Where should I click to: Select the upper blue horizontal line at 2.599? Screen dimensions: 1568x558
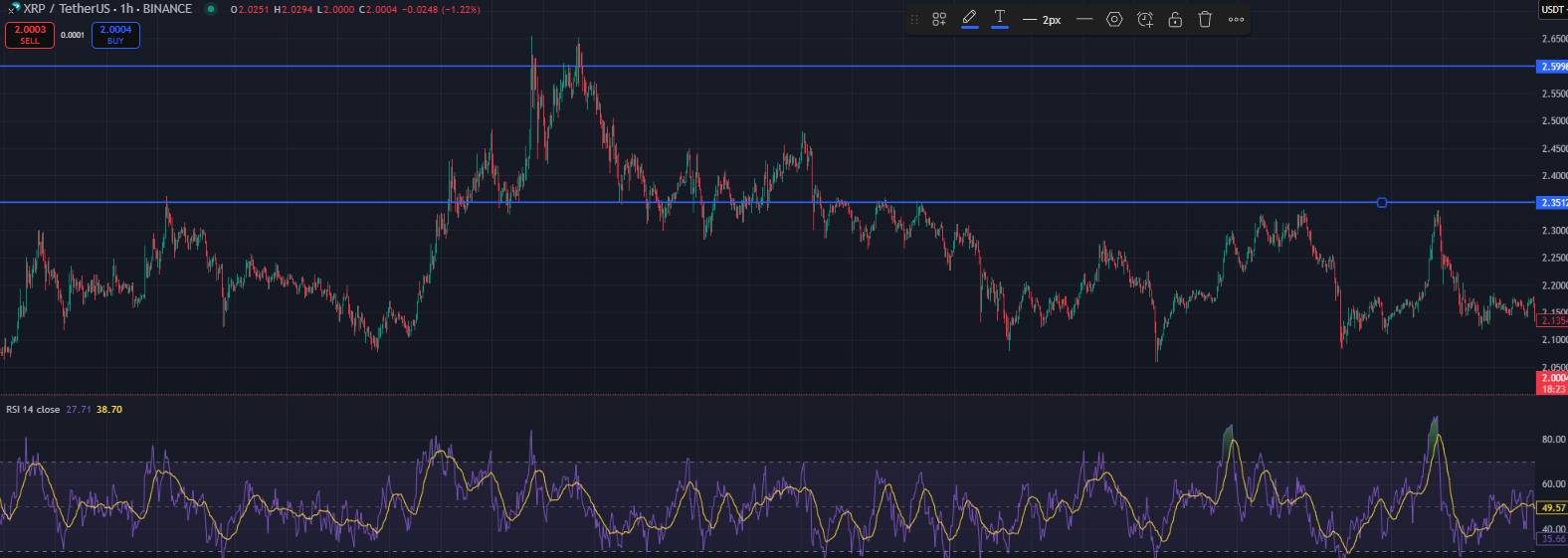(766, 67)
